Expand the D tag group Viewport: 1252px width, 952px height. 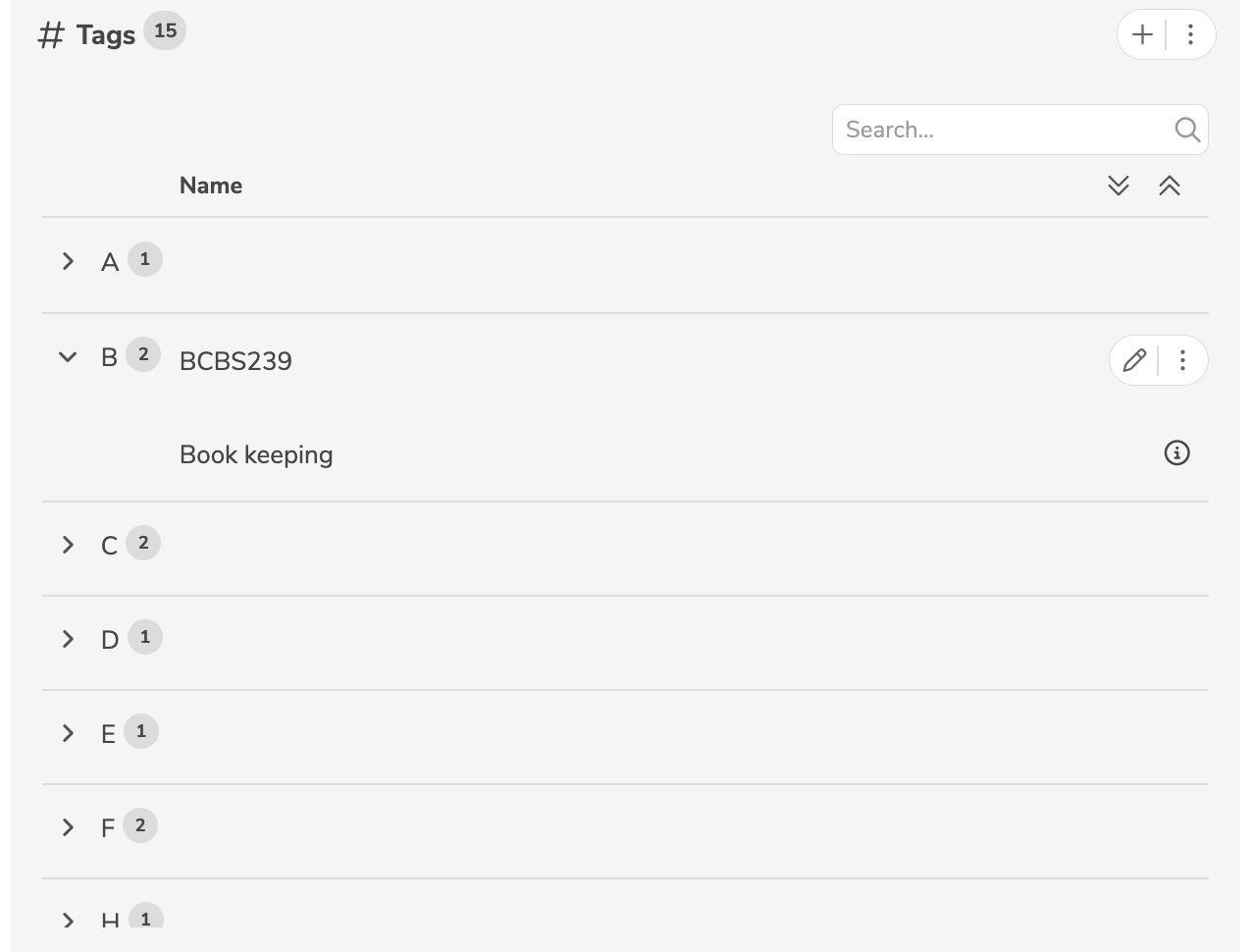tap(68, 639)
